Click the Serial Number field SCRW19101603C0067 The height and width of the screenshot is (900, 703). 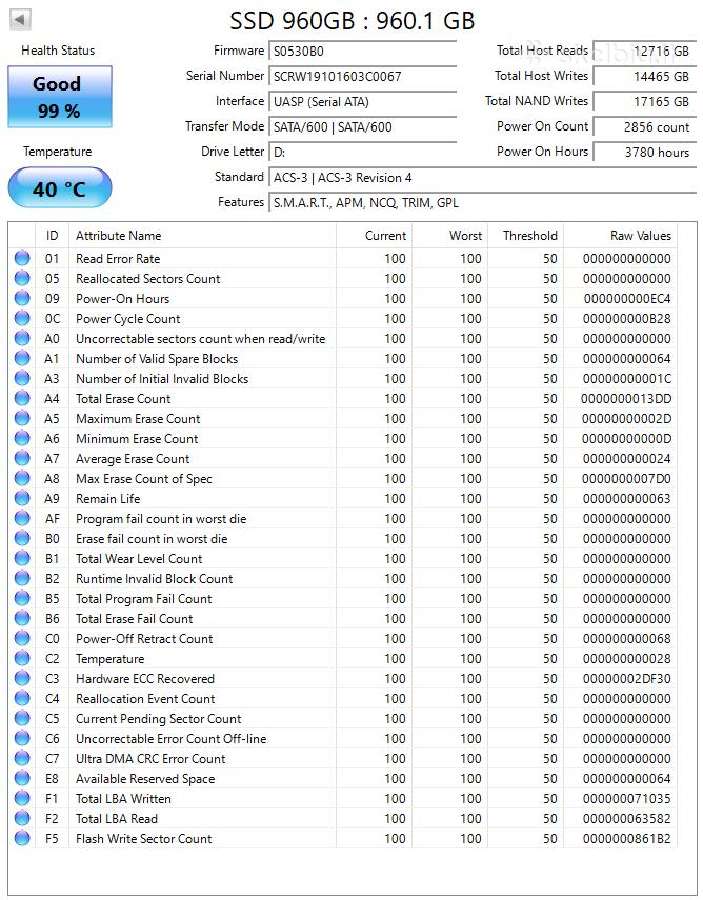click(363, 76)
